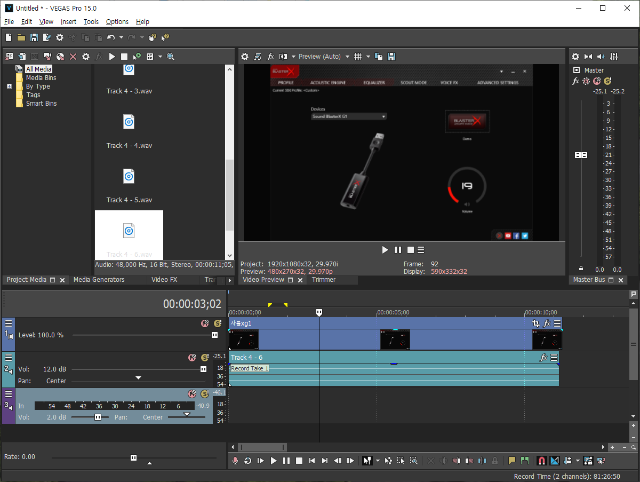Viewport: 640px width, 482px height.
Task: Open the Options menu
Action: 117,22
